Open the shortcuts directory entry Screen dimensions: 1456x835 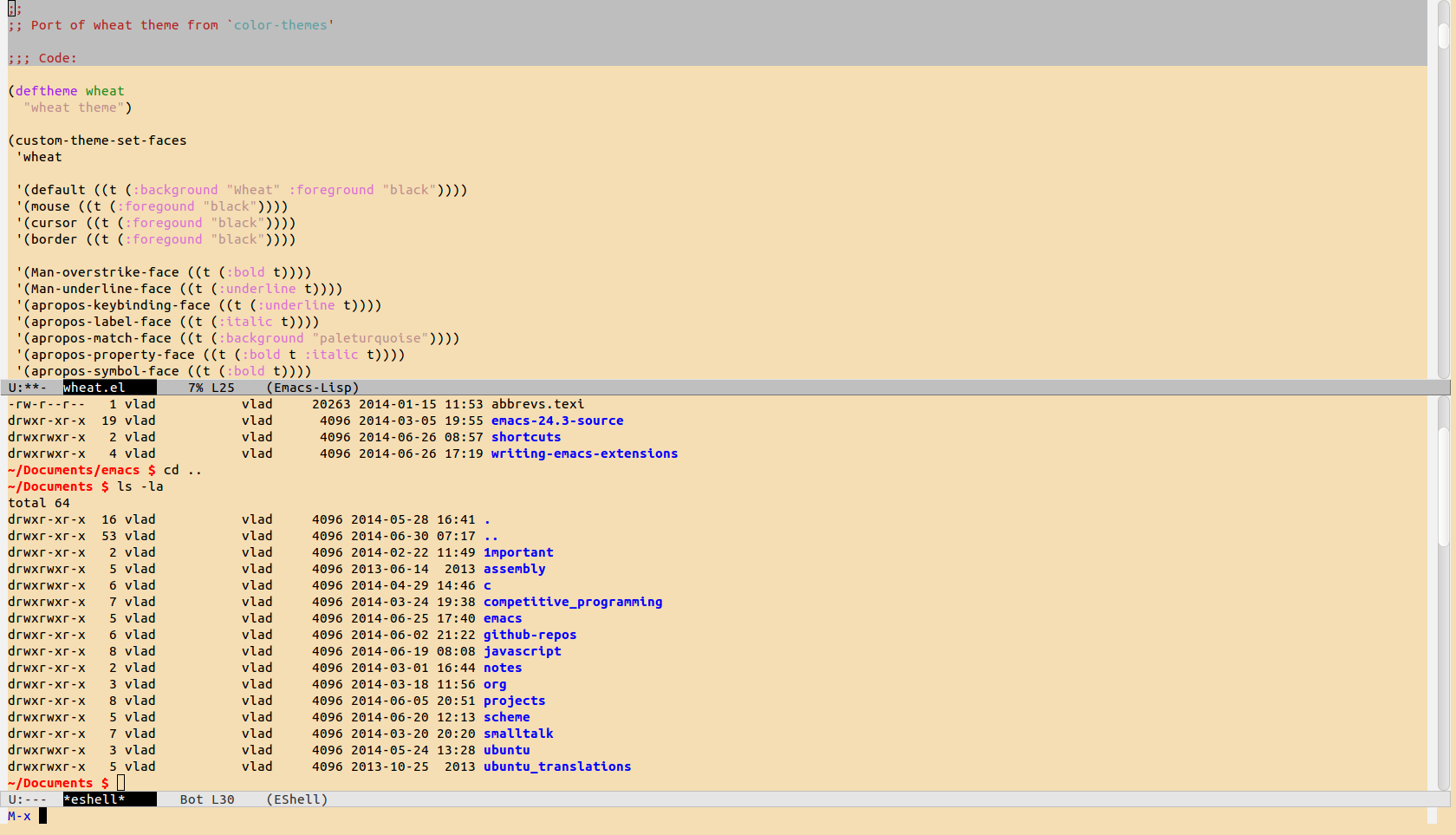pyautogui.click(x=526, y=437)
